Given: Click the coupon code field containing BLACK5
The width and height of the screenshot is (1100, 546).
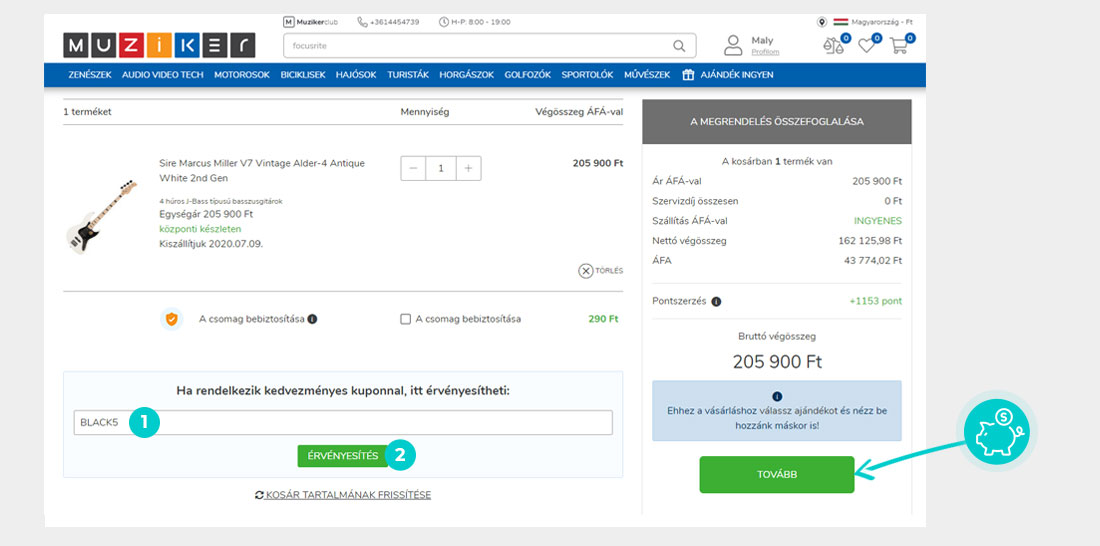Looking at the screenshot, I should 343,422.
